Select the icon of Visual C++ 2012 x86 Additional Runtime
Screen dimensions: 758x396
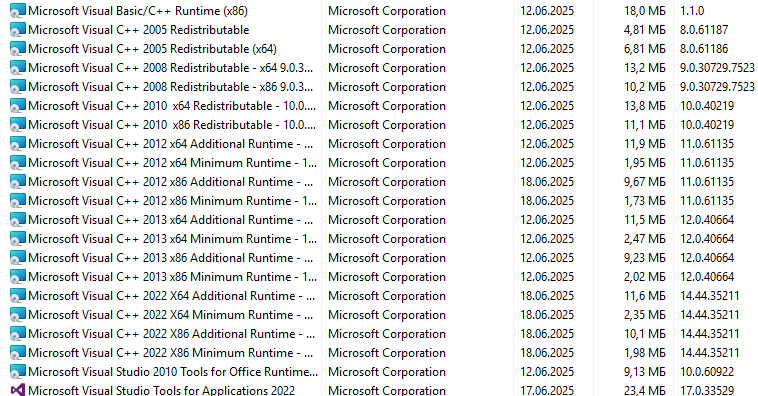(17, 182)
